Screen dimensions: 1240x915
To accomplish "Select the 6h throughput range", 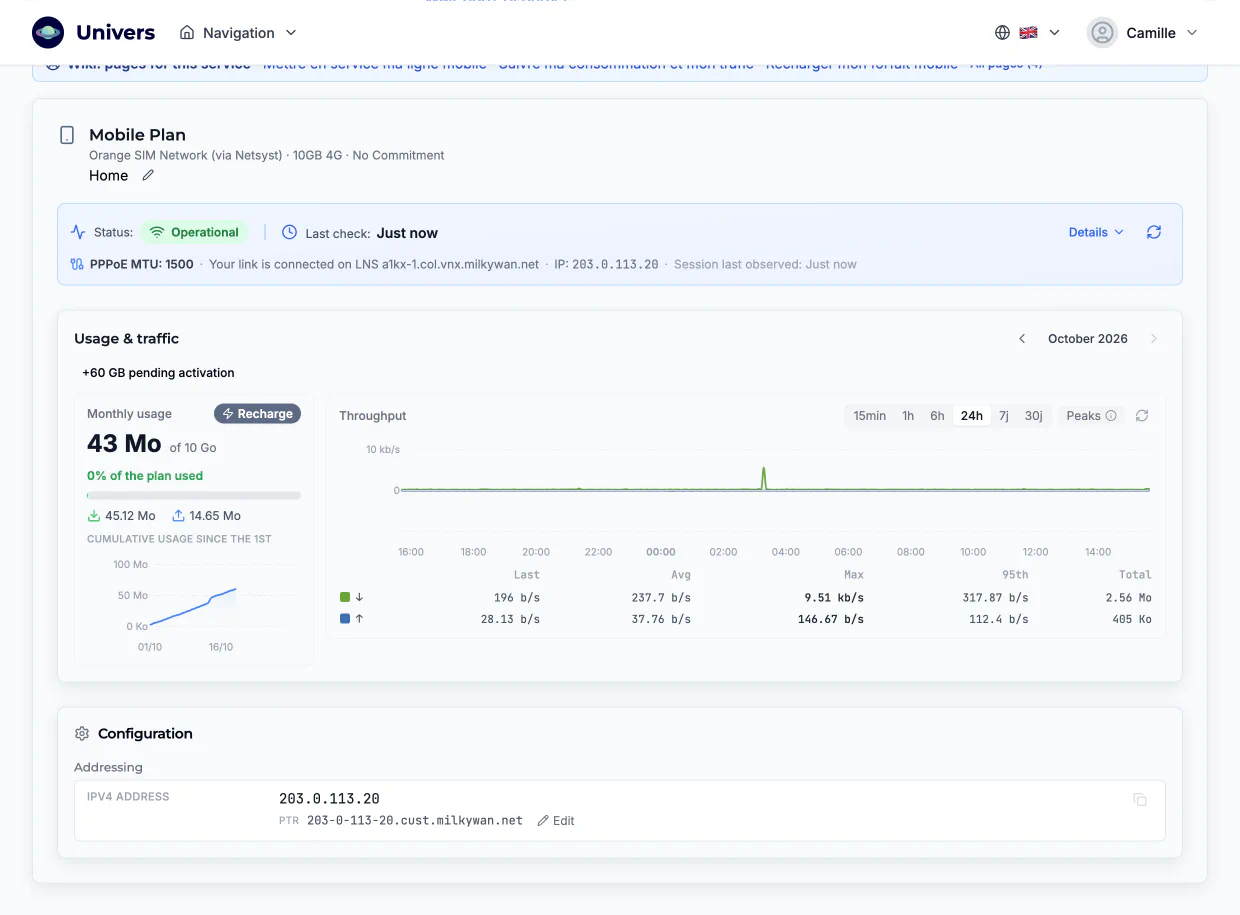I will (x=937, y=416).
